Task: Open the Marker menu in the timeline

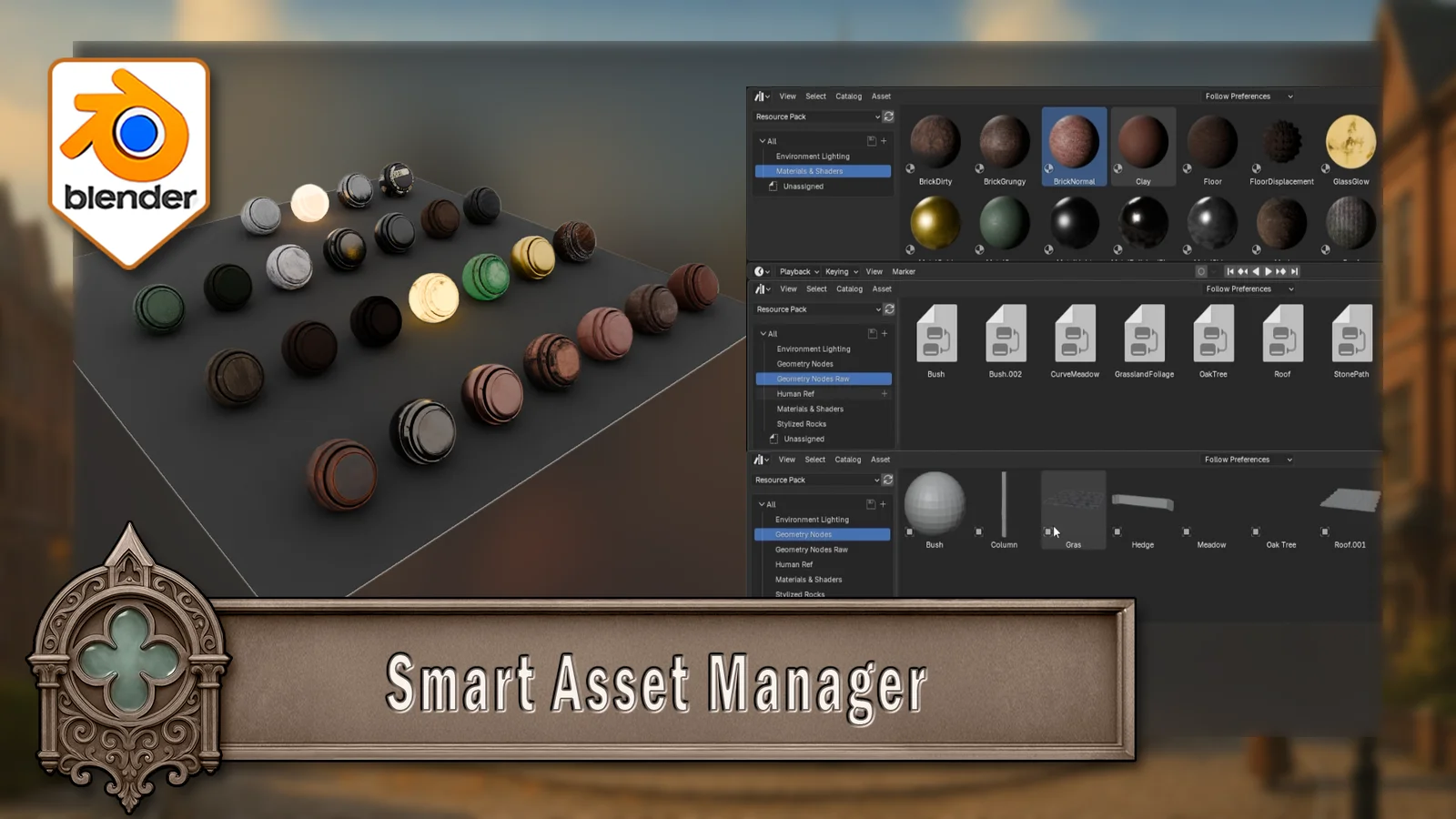Action: (x=904, y=271)
